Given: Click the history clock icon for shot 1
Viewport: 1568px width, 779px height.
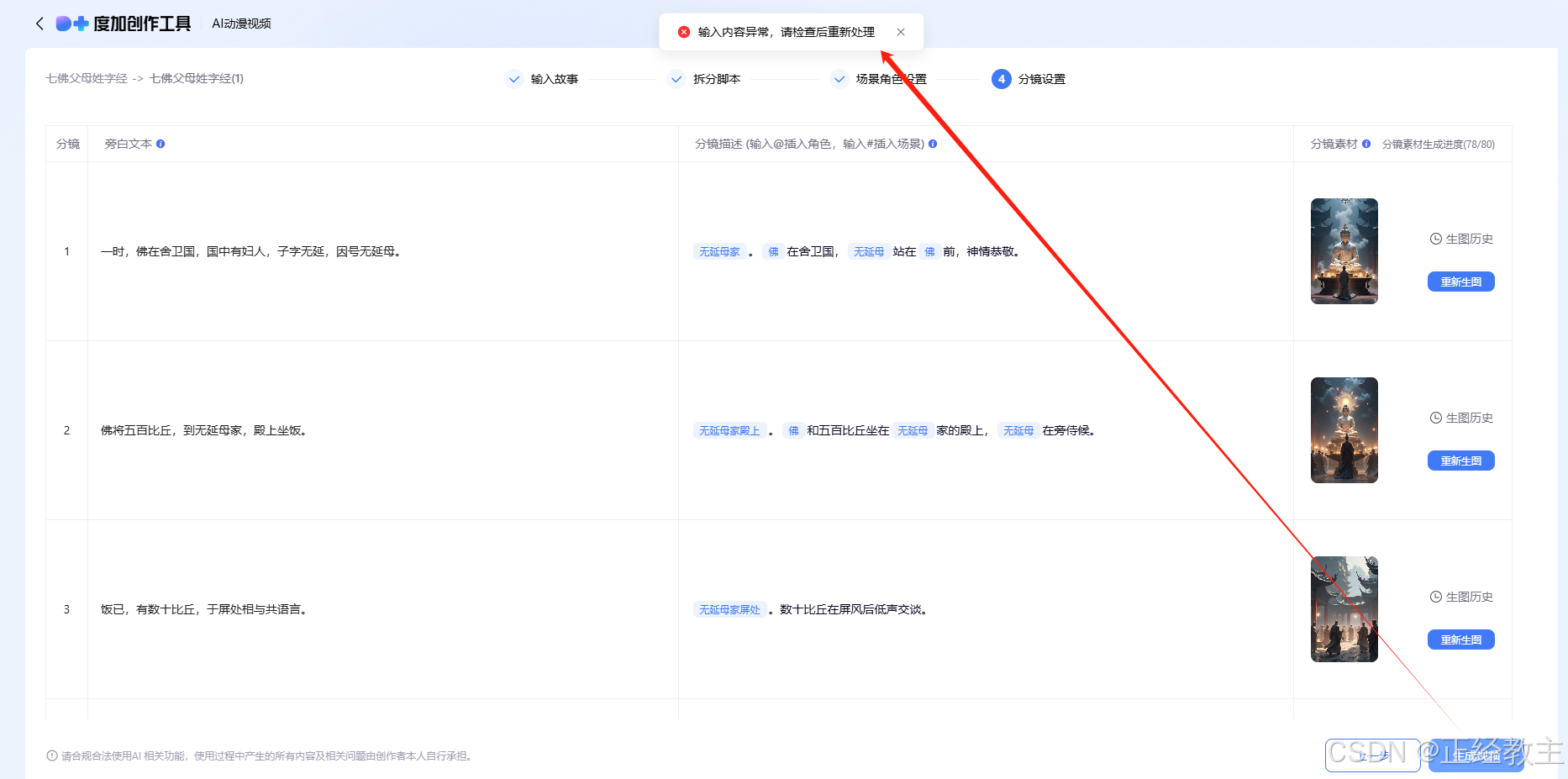Looking at the screenshot, I should coord(1436,239).
